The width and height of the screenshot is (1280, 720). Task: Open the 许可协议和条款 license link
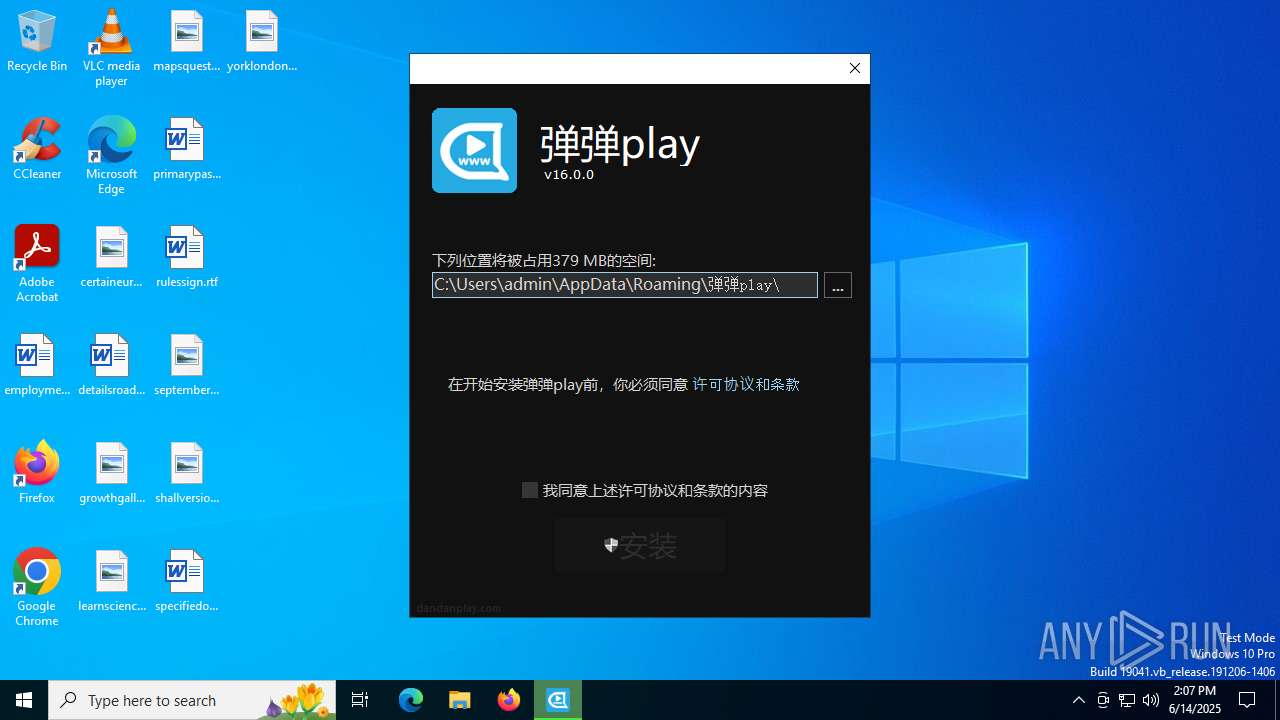[x=746, y=384]
